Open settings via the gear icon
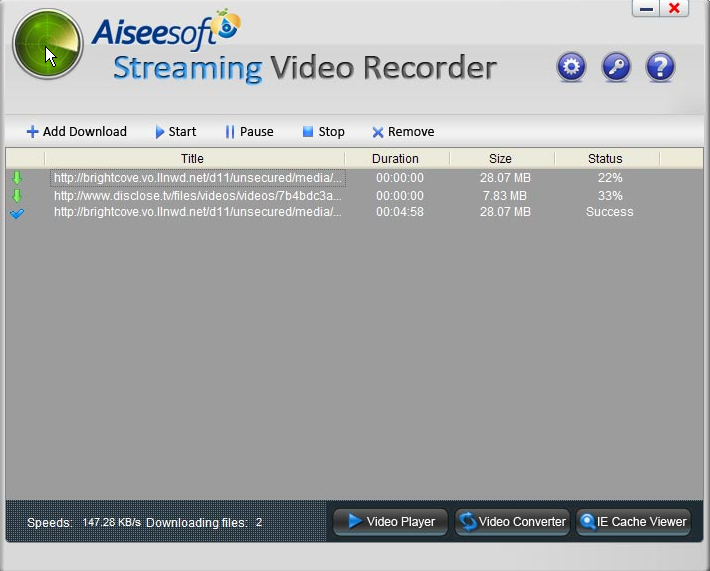The width and height of the screenshot is (710, 571). click(x=571, y=67)
